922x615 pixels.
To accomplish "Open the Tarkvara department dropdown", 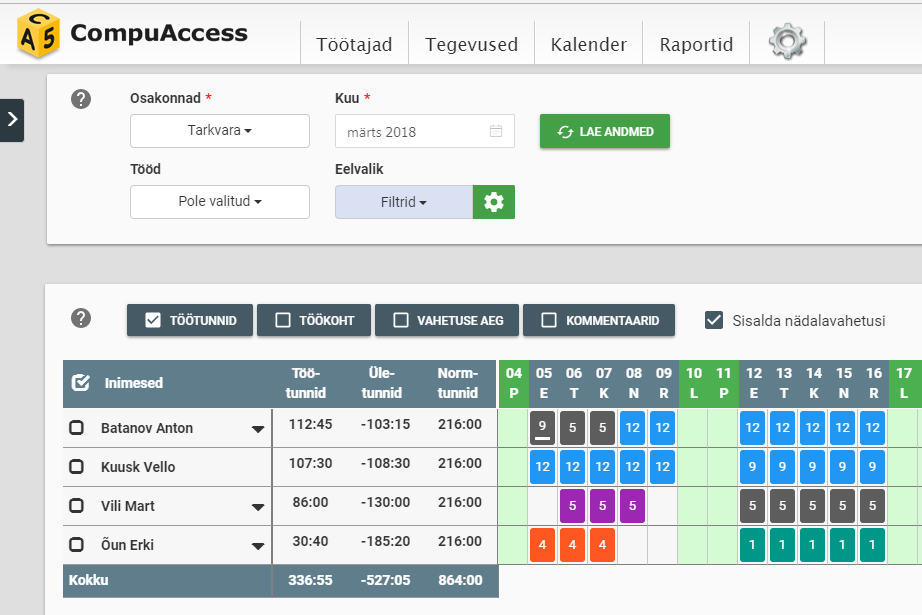I will (x=220, y=131).
